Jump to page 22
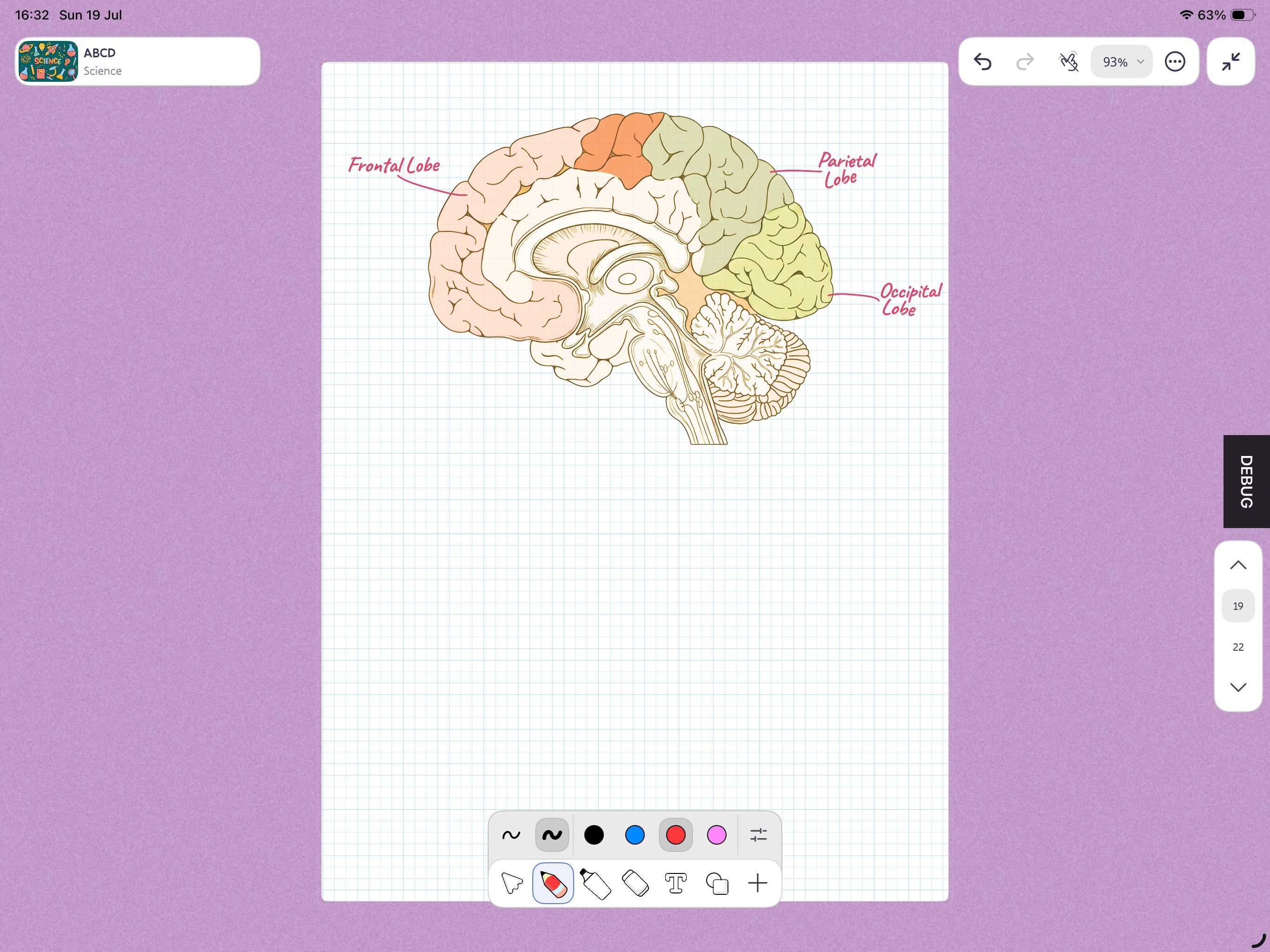The width and height of the screenshot is (1270, 952). [x=1238, y=647]
